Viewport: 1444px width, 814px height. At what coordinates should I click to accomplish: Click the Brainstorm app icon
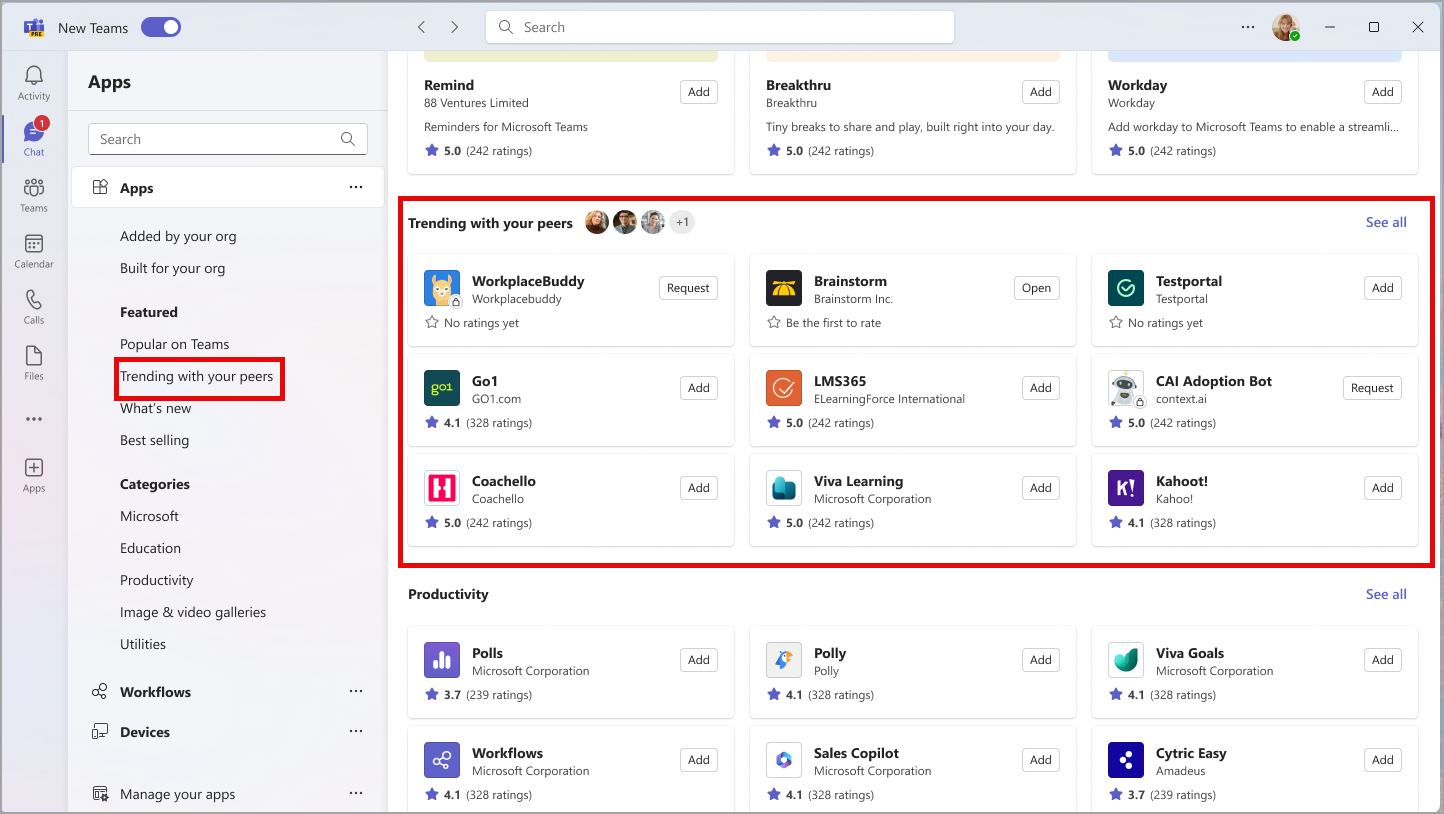click(x=784, y=288)
